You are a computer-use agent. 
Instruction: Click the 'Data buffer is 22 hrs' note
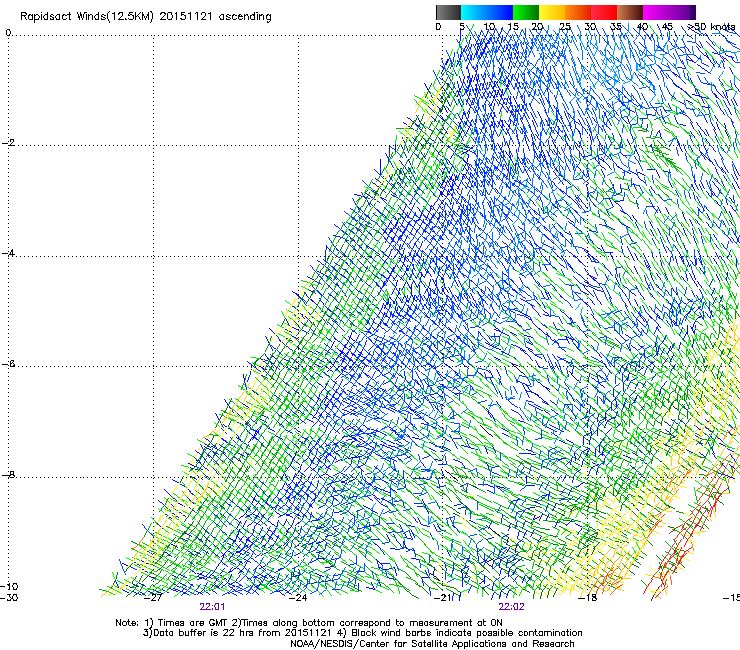pyautogui.click(x=362, y=633)
